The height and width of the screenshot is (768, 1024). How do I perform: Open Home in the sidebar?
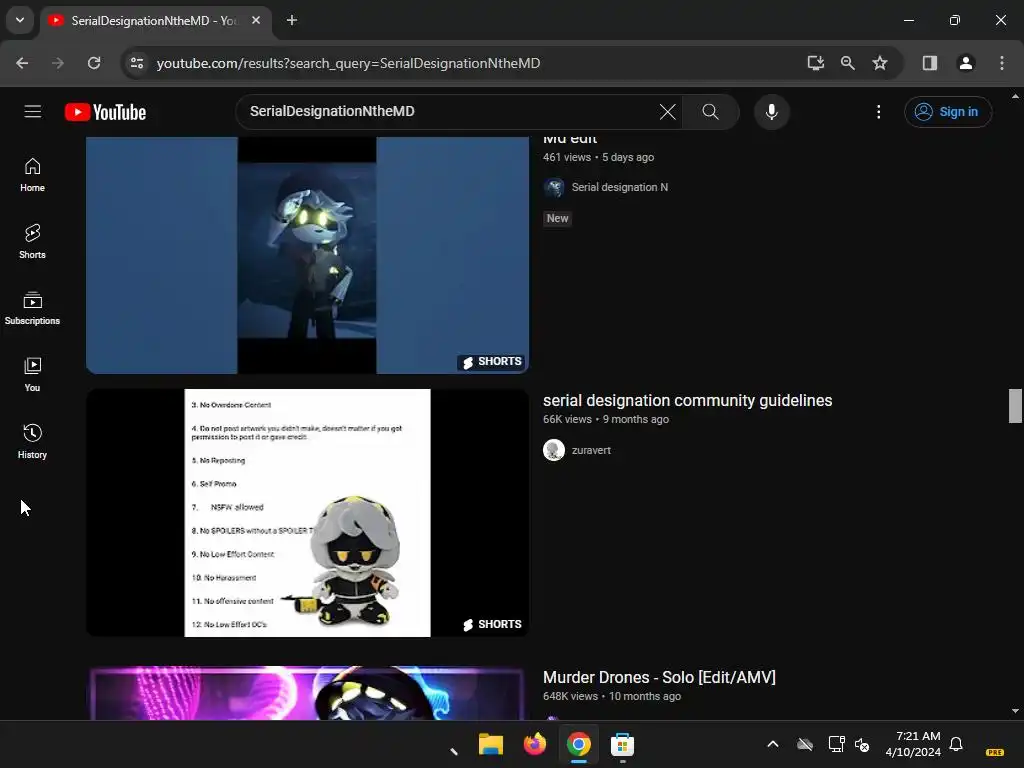click(32, 175)
